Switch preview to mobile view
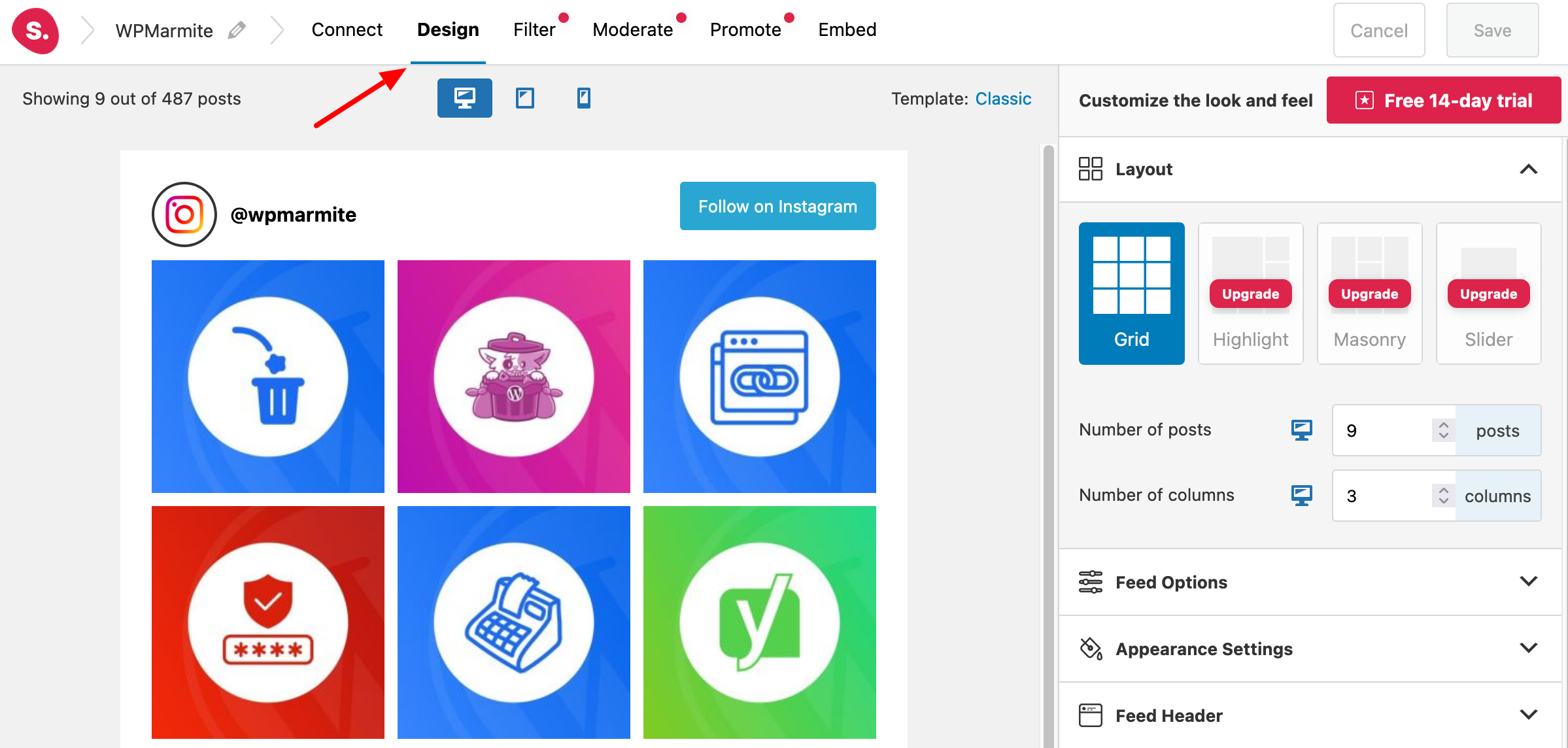This screenshot has height=748, width=1568. coord(584,98)
